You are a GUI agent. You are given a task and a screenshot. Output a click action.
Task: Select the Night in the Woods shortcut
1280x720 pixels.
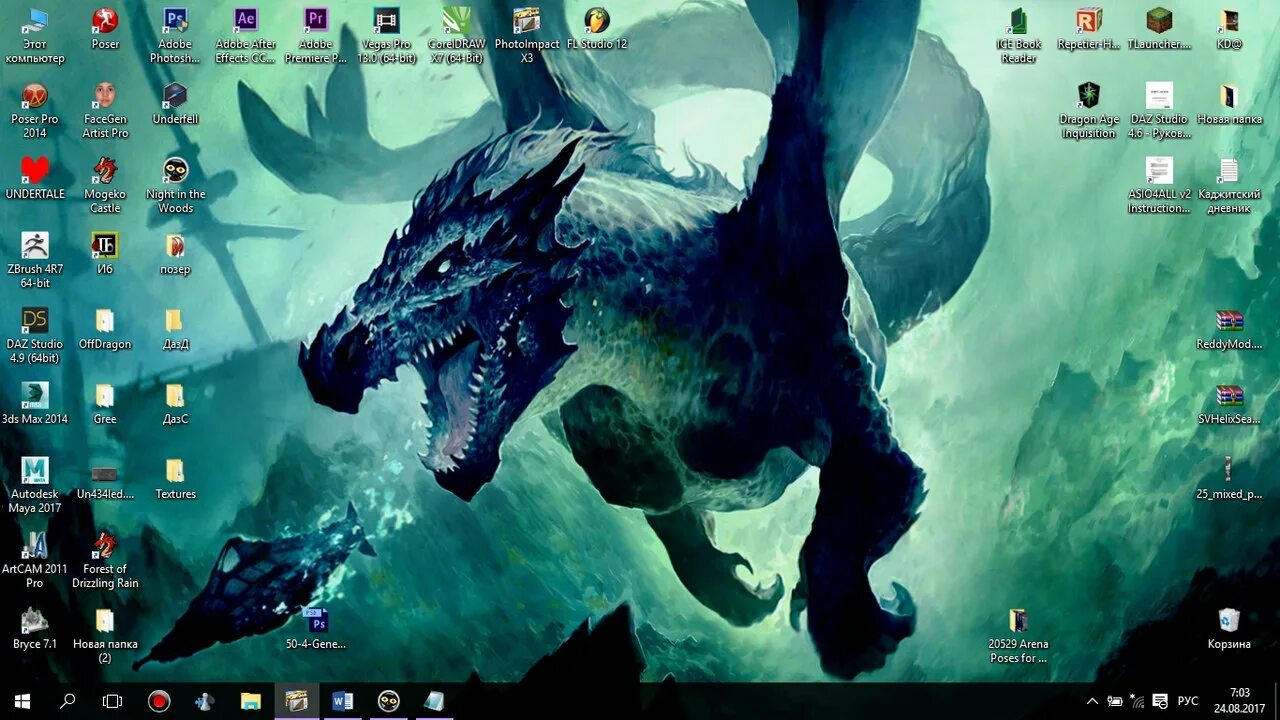click(x=175, y=186)
